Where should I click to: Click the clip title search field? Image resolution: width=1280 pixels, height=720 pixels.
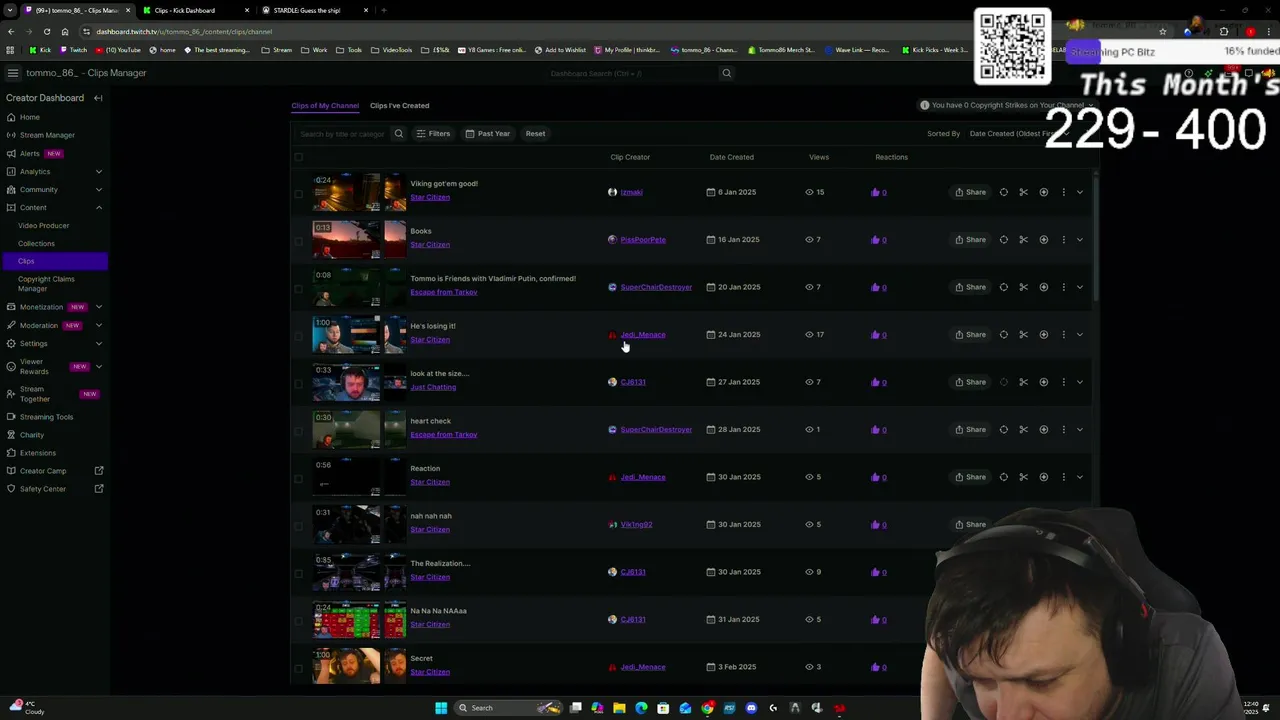coord(342,133)
